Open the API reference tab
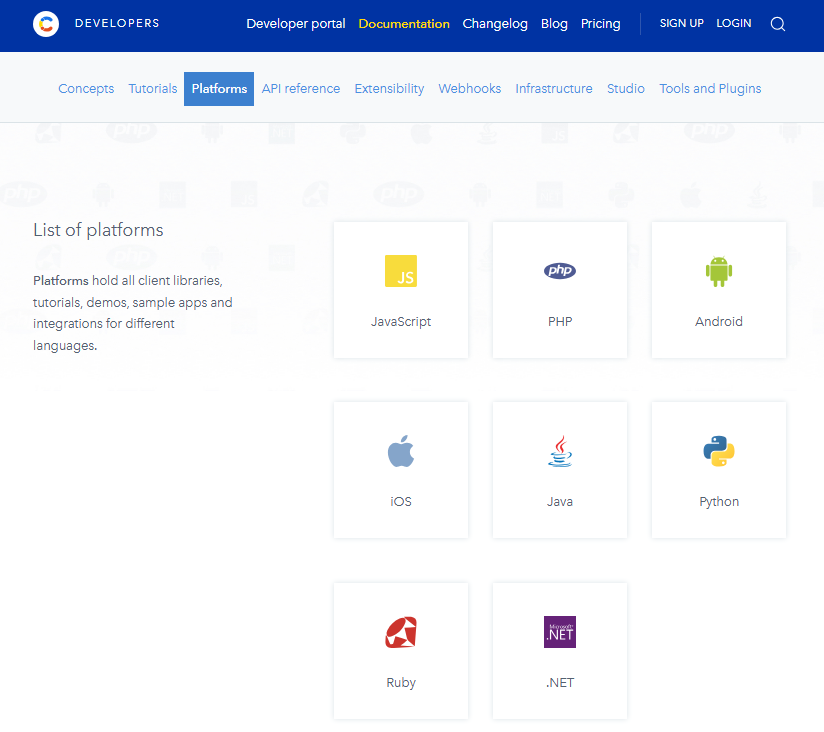Image resolution: width=824 pixels, height=732 pixels. (x=301, y=89)
